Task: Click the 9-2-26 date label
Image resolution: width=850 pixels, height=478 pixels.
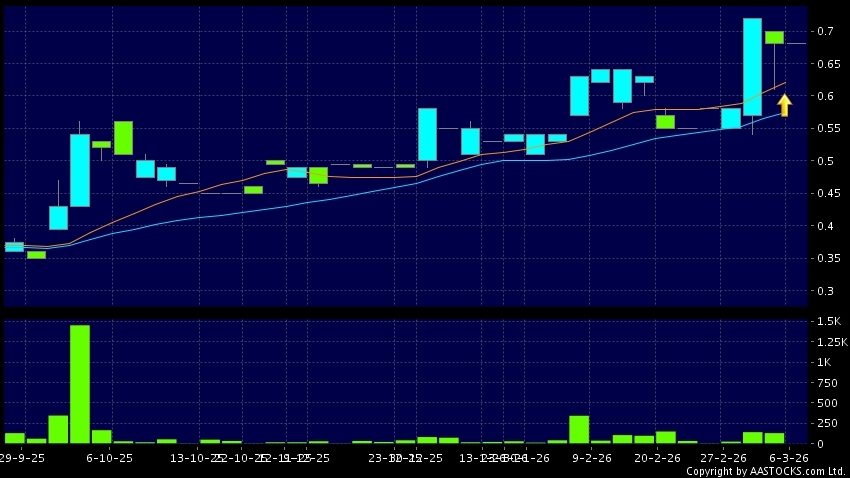Action: 591,457
